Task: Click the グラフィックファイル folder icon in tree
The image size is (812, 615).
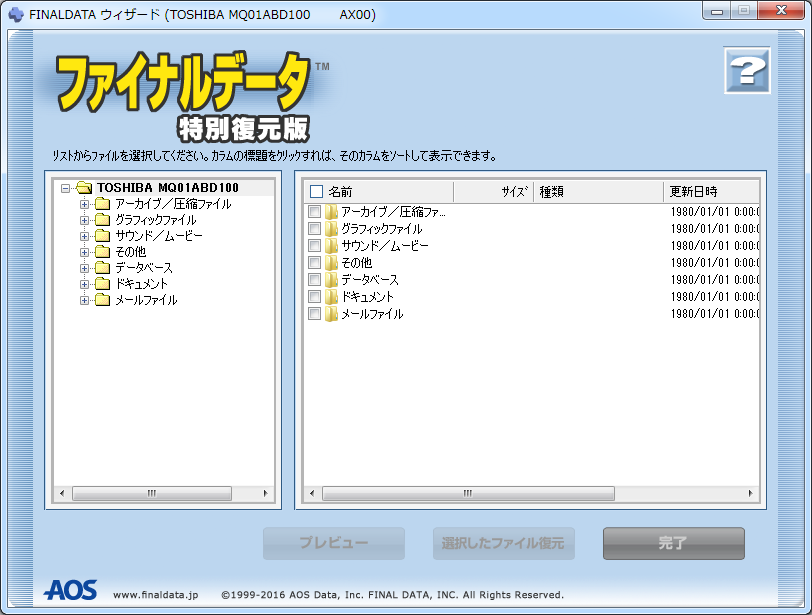Action: pyautogui.click(x=102, y=220)
